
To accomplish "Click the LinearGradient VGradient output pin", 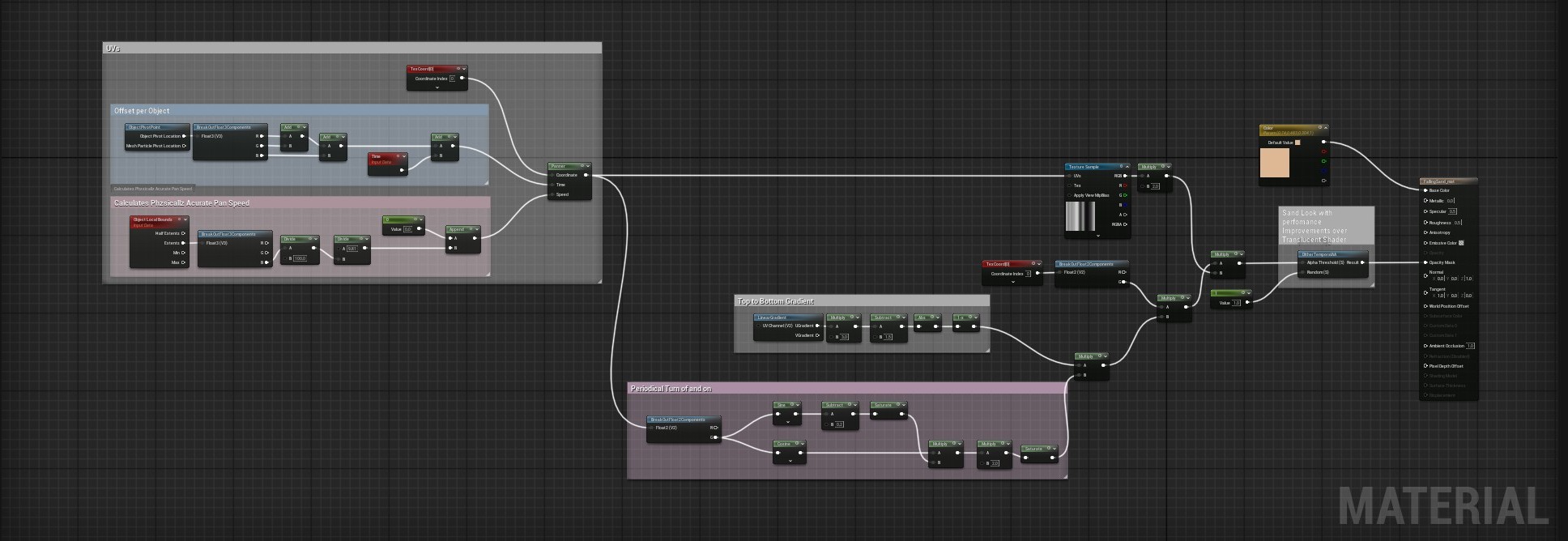I will coord(817,335).
